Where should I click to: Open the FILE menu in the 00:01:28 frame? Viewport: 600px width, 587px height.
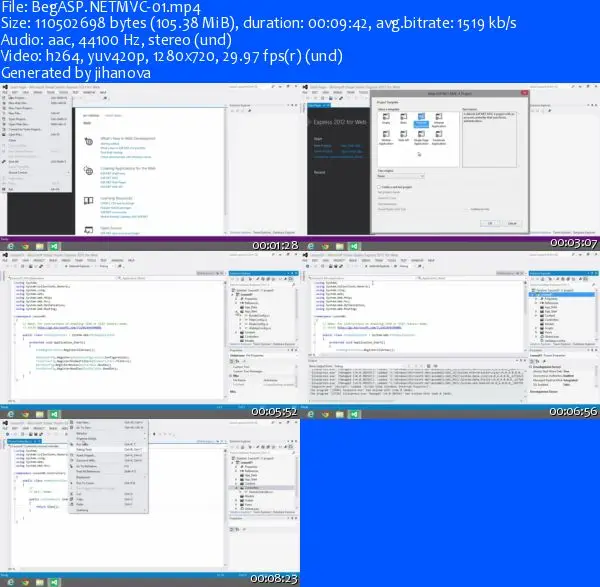5,92
